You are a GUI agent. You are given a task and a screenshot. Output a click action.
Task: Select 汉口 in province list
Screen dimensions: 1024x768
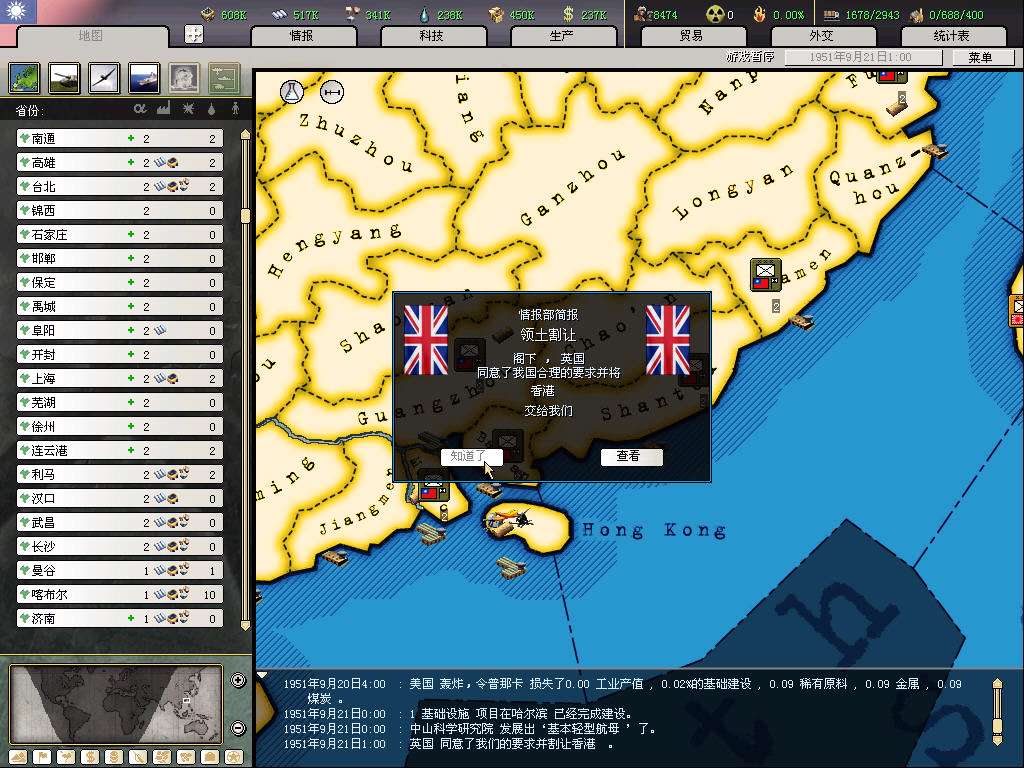[120, 498]
